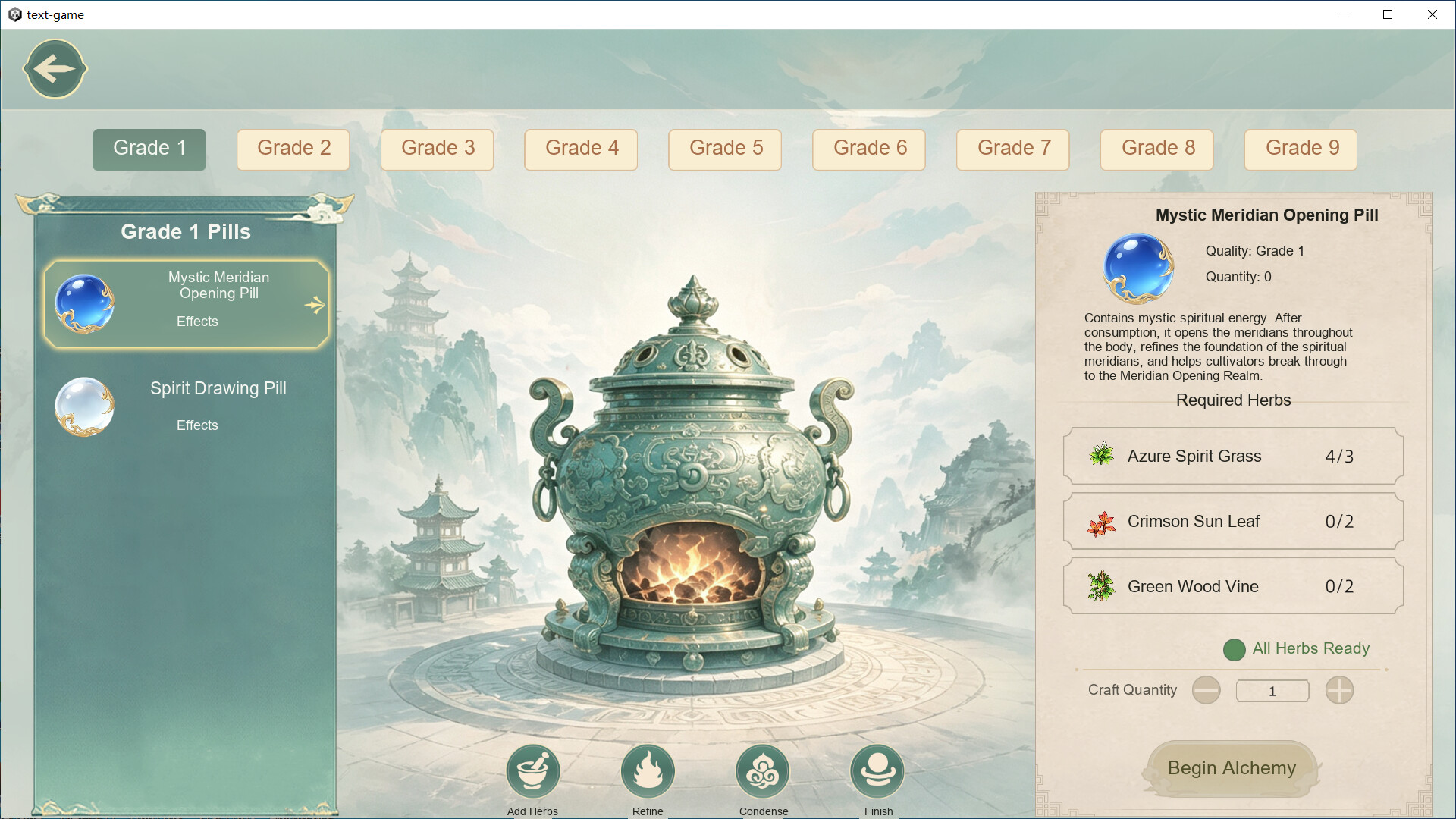Switch to the Grade 4 tab

pos(582,149)
